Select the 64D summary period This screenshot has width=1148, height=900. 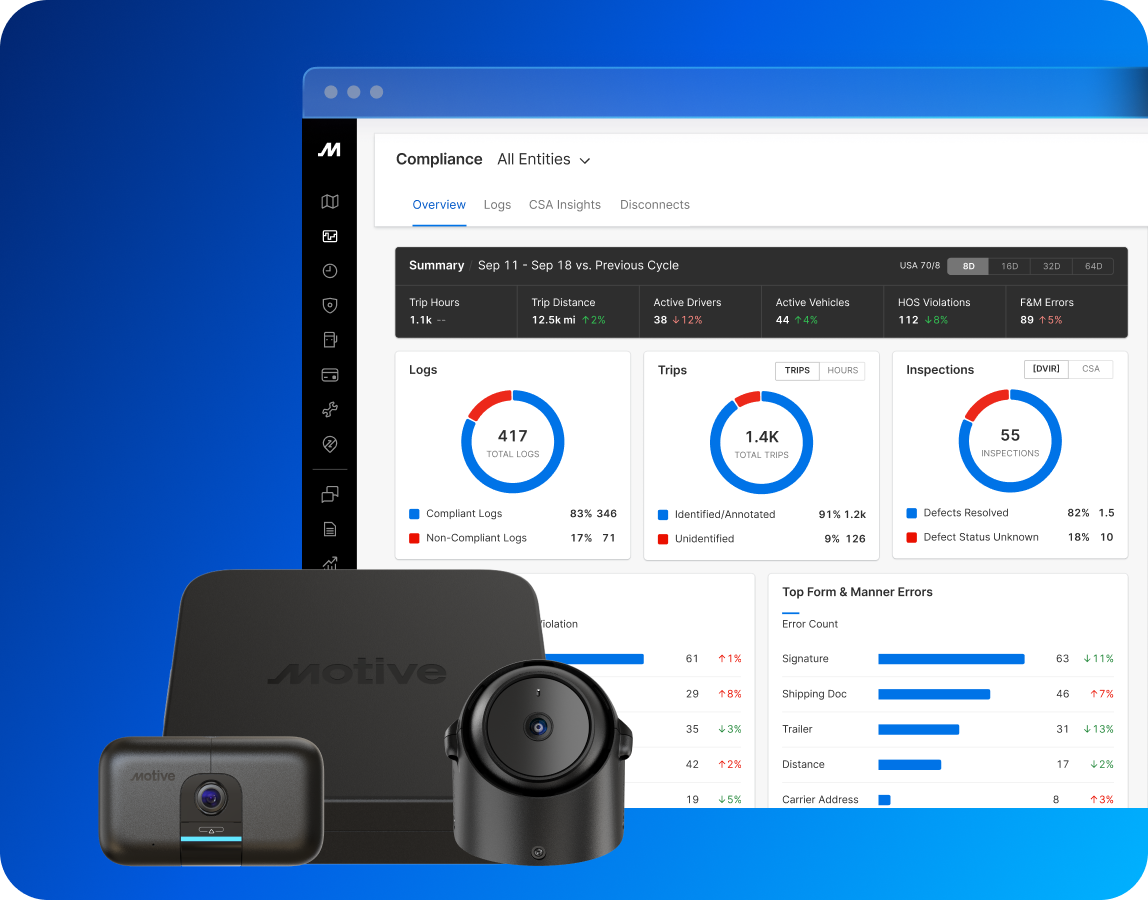pyautogui.click(x=1093, y=266)
